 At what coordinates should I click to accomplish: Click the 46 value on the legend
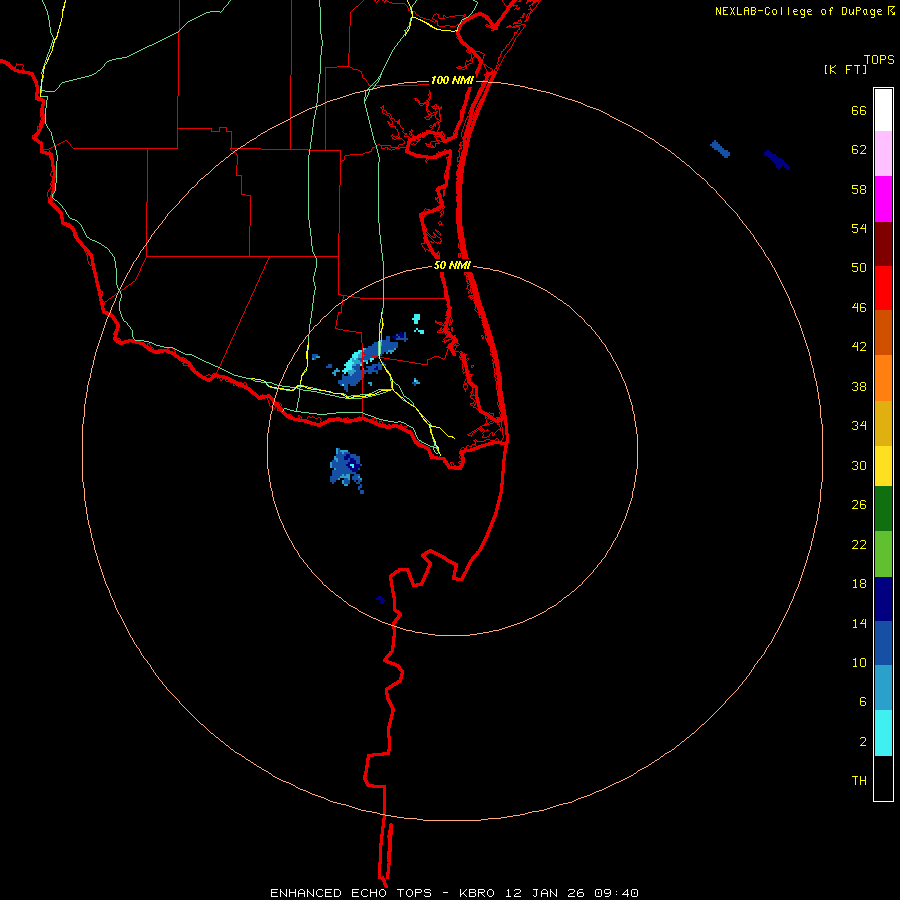(x=859, y=308)
